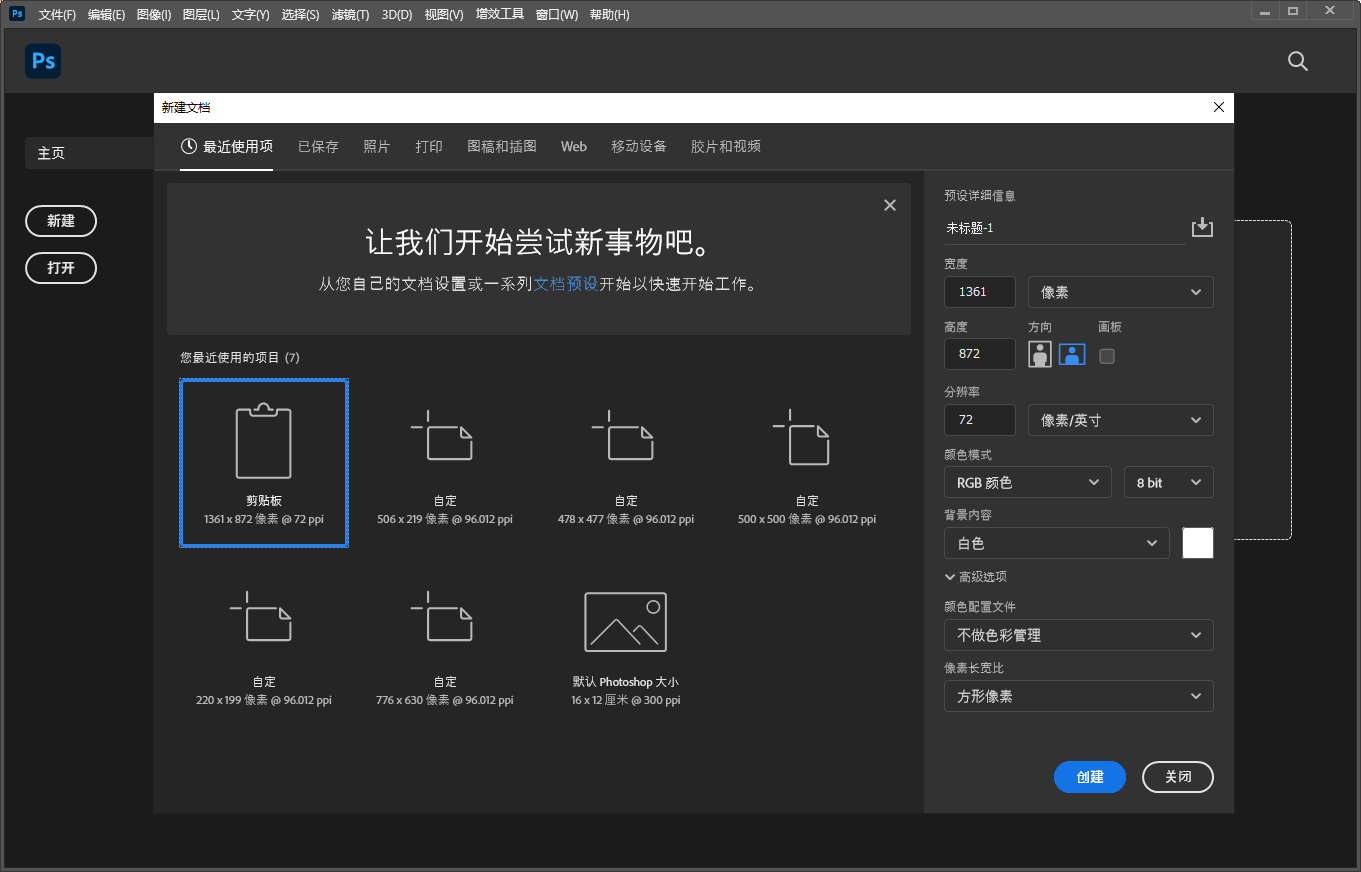Image resolution: width=1361 pixels, height=872 pixels.
Task: Open search with the magnifier icon
Action: point(1297,61)
